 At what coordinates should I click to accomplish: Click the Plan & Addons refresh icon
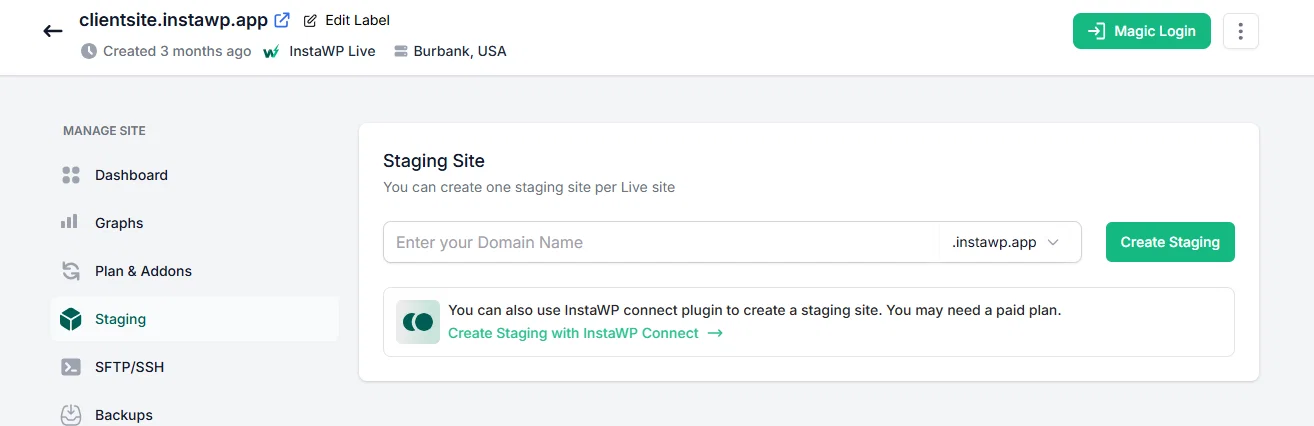click(x=71, y=271)
